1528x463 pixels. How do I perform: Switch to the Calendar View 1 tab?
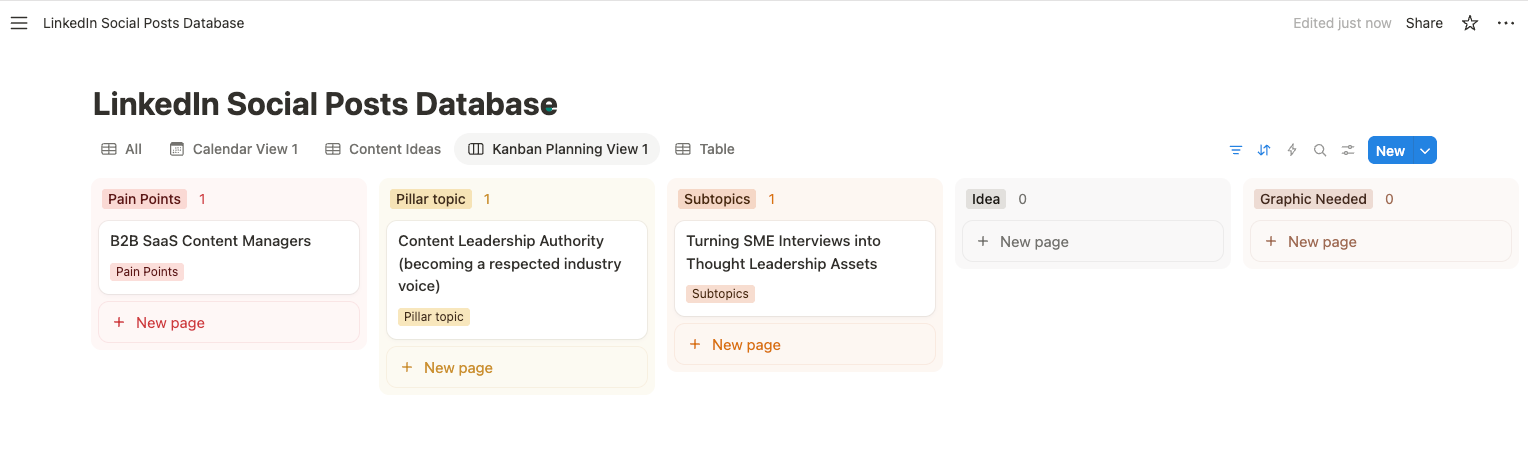coord(234,149)
